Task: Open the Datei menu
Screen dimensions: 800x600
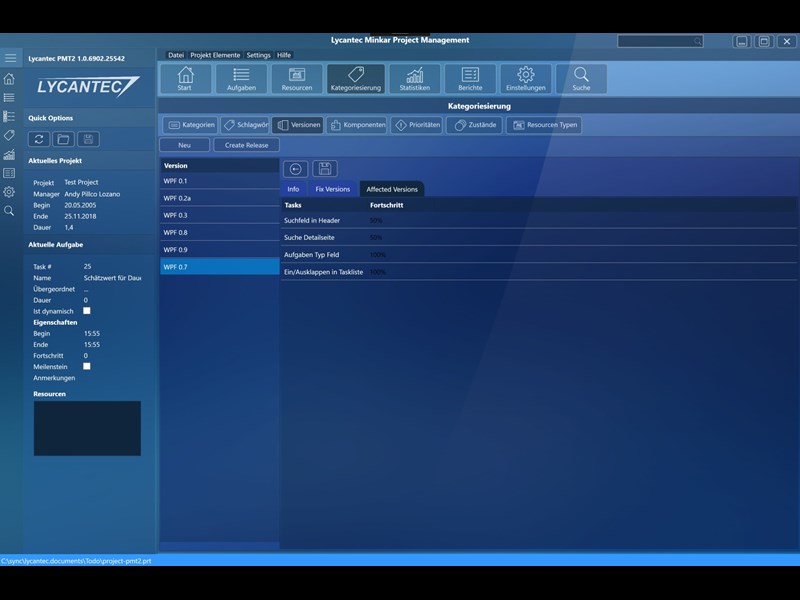Action: tap(176, 55)
